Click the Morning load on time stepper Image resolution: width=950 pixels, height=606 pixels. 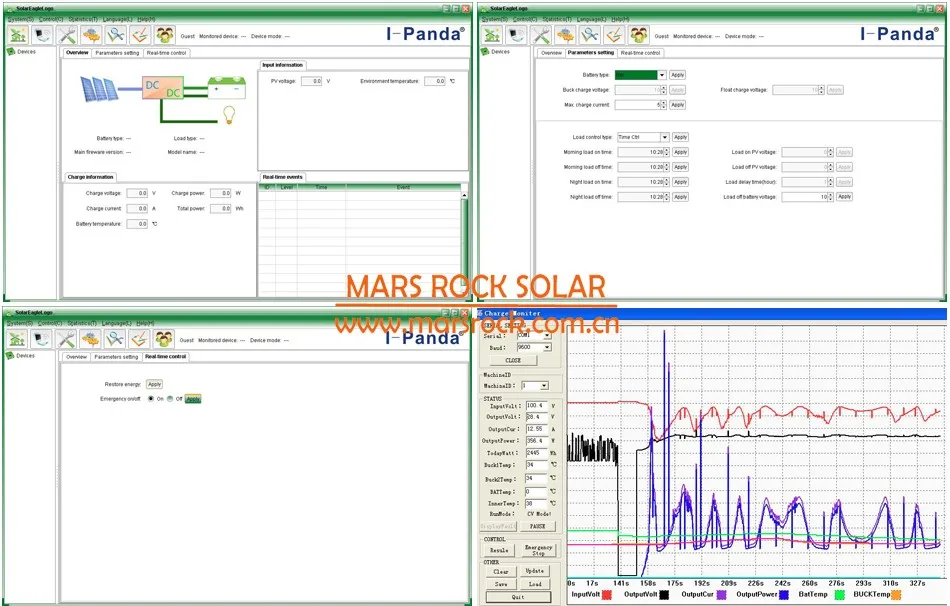click(x=667, y=152)
